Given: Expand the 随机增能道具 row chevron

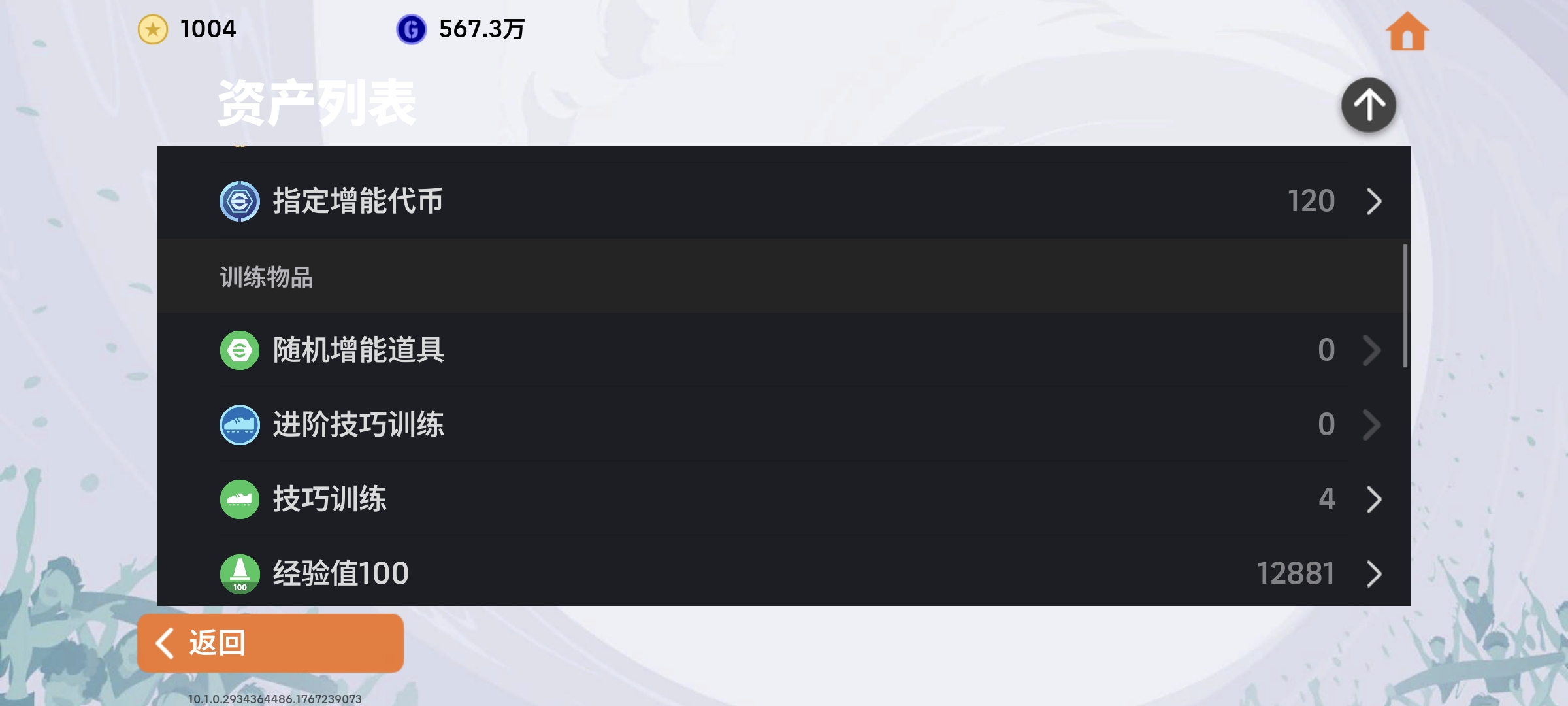Looking at the screenshot, I should tap(1372, 350).
